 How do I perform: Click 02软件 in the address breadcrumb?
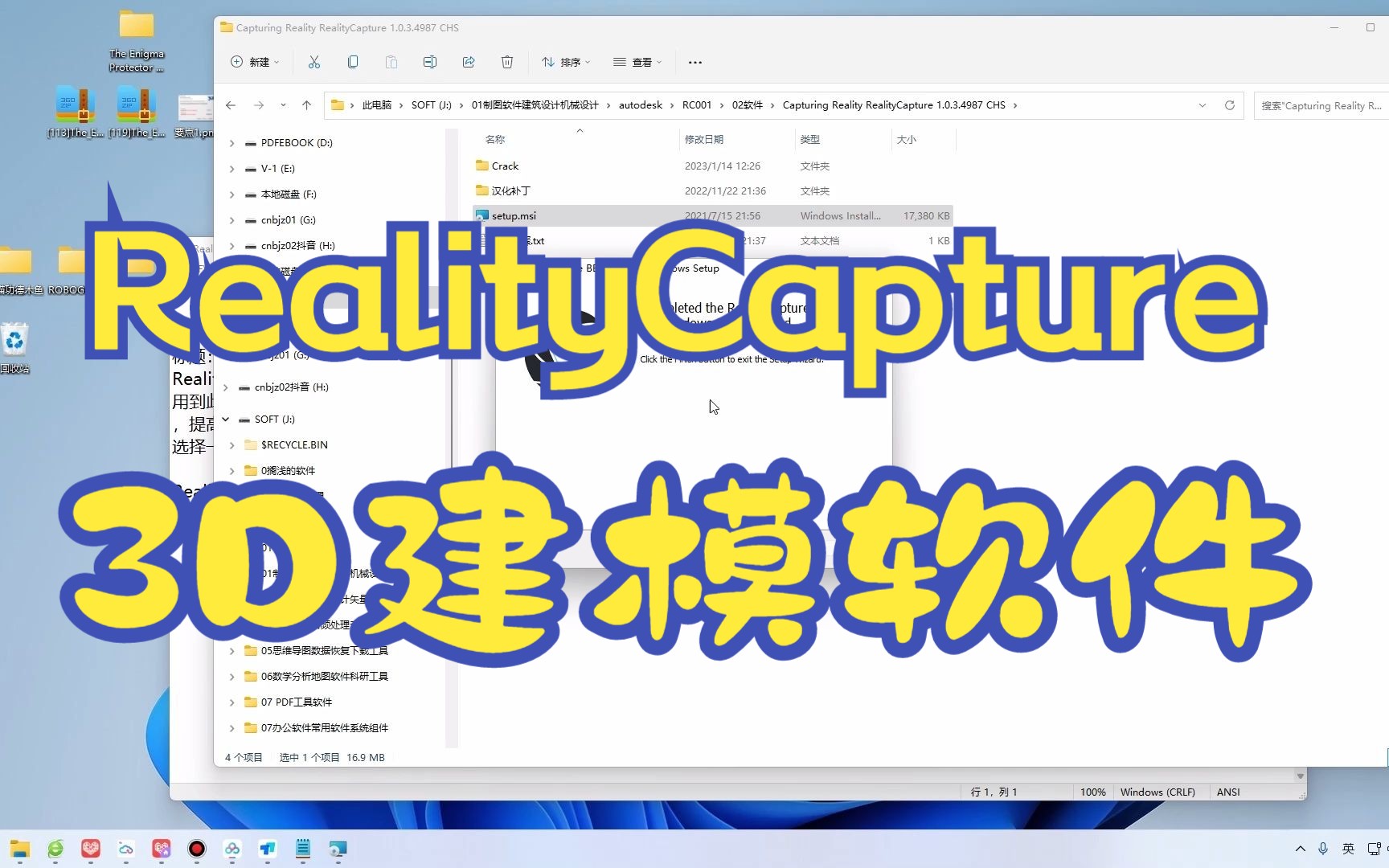pos(748,105)
